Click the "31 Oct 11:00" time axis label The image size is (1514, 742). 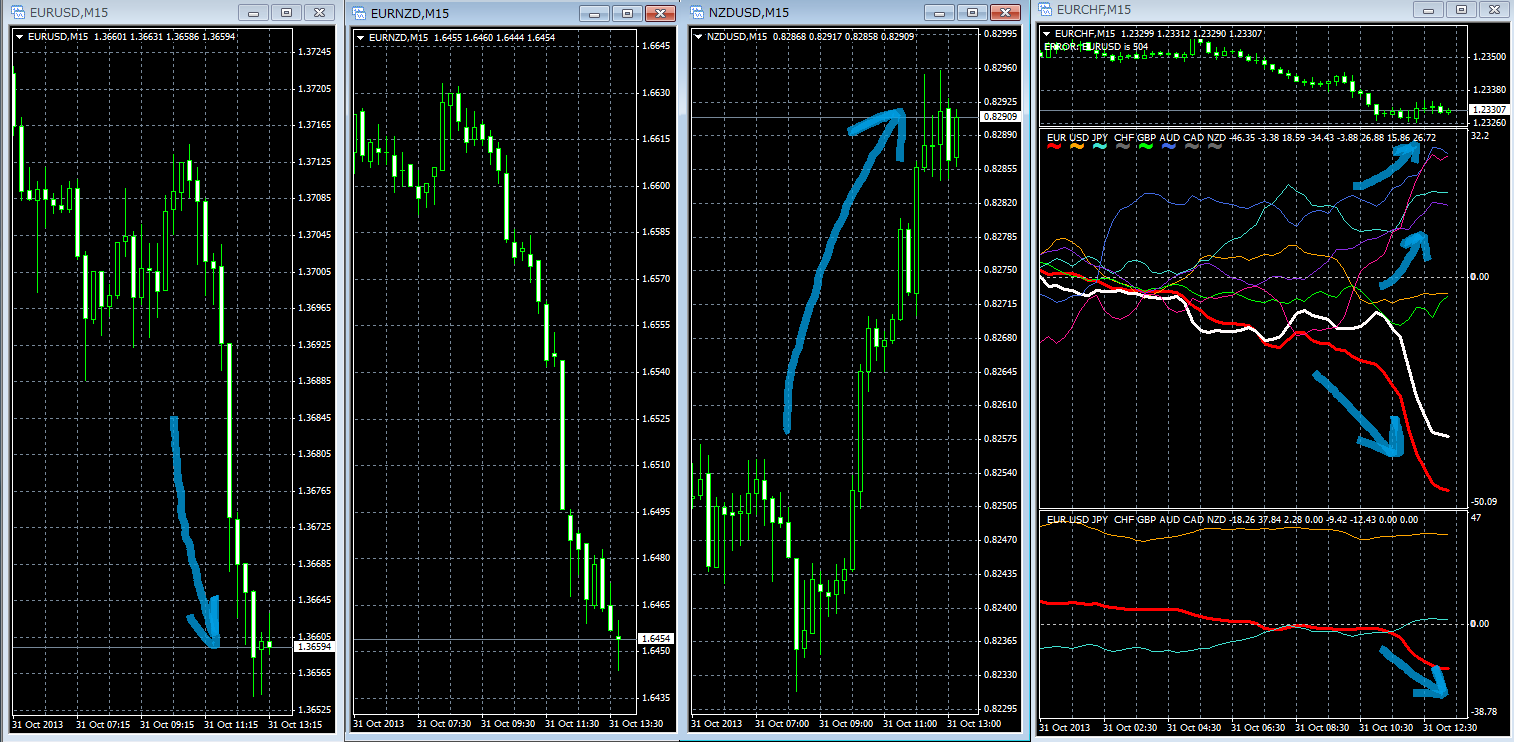click(909, 724)
